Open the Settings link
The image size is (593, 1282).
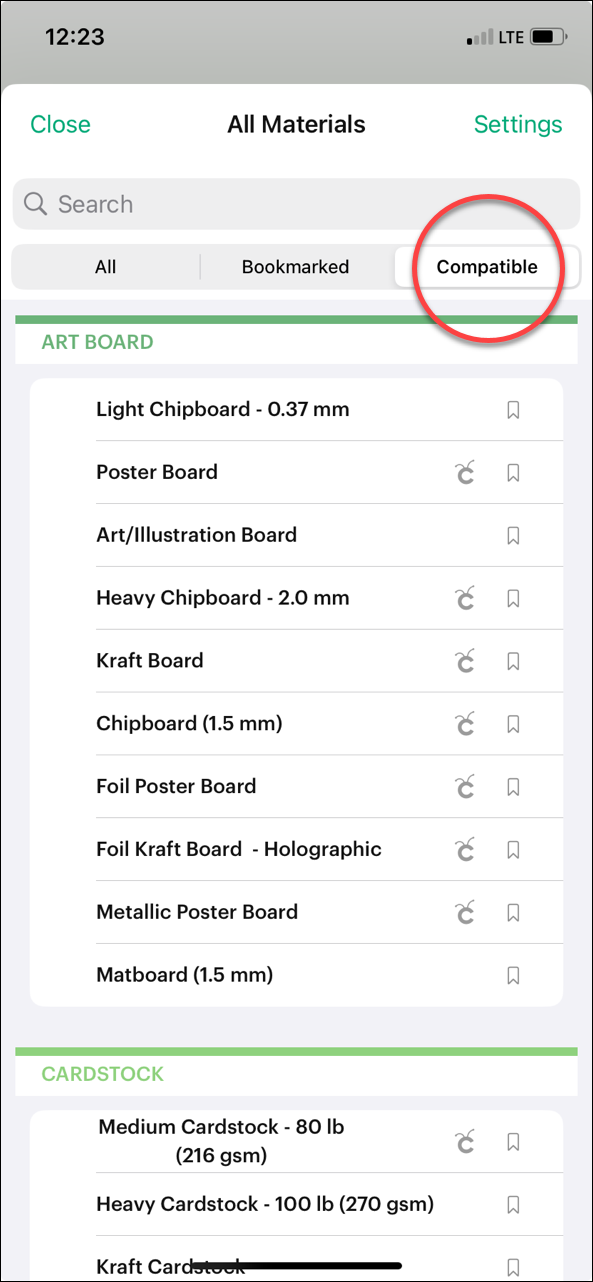click(x=518, y=124)
